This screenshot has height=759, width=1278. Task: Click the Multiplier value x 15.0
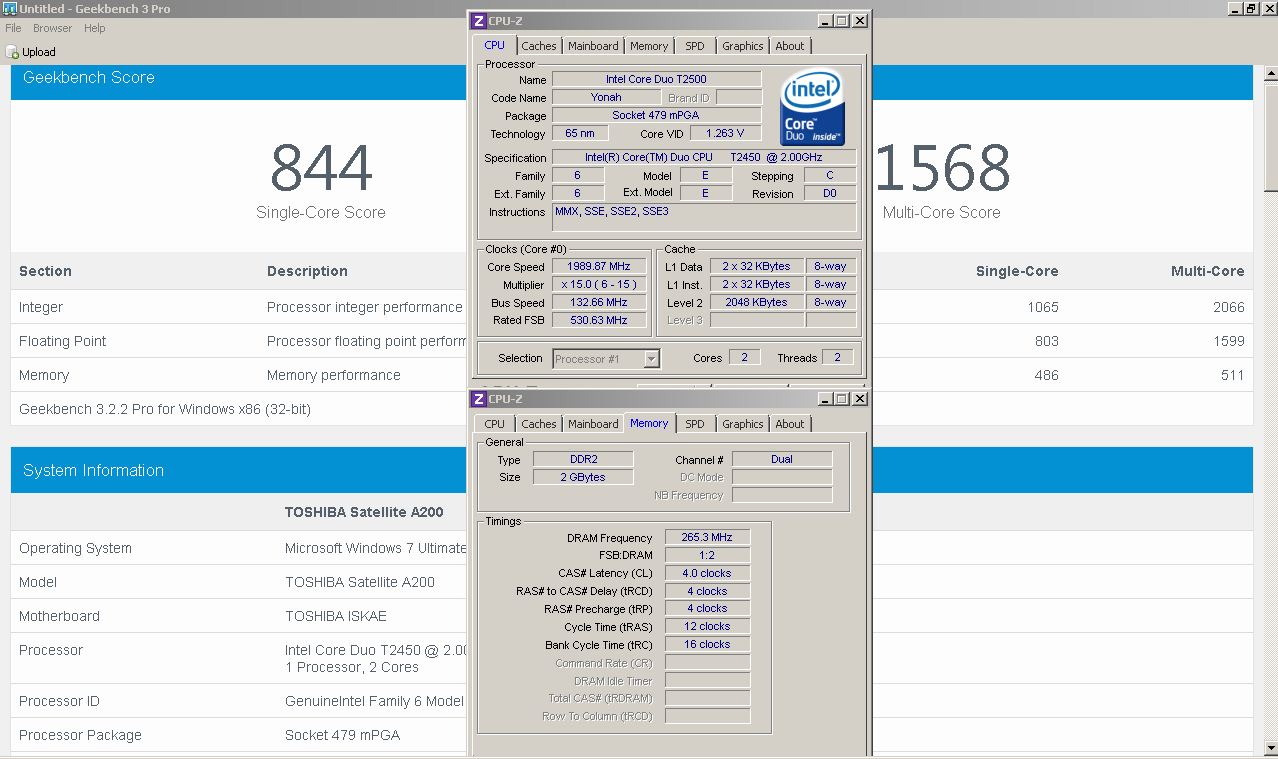point(600,284)
